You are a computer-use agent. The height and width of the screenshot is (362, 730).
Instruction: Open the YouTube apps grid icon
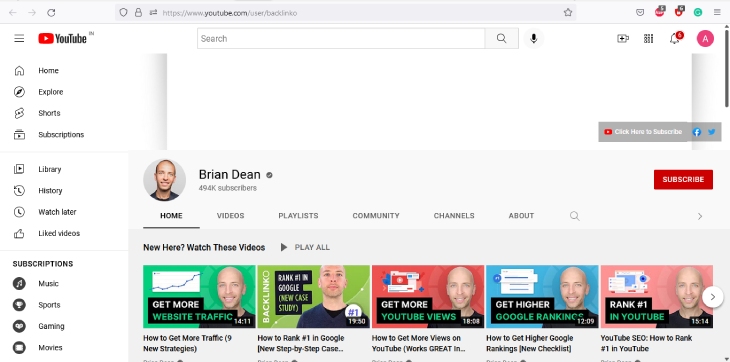pyautogui.click(x=649, y=39)
